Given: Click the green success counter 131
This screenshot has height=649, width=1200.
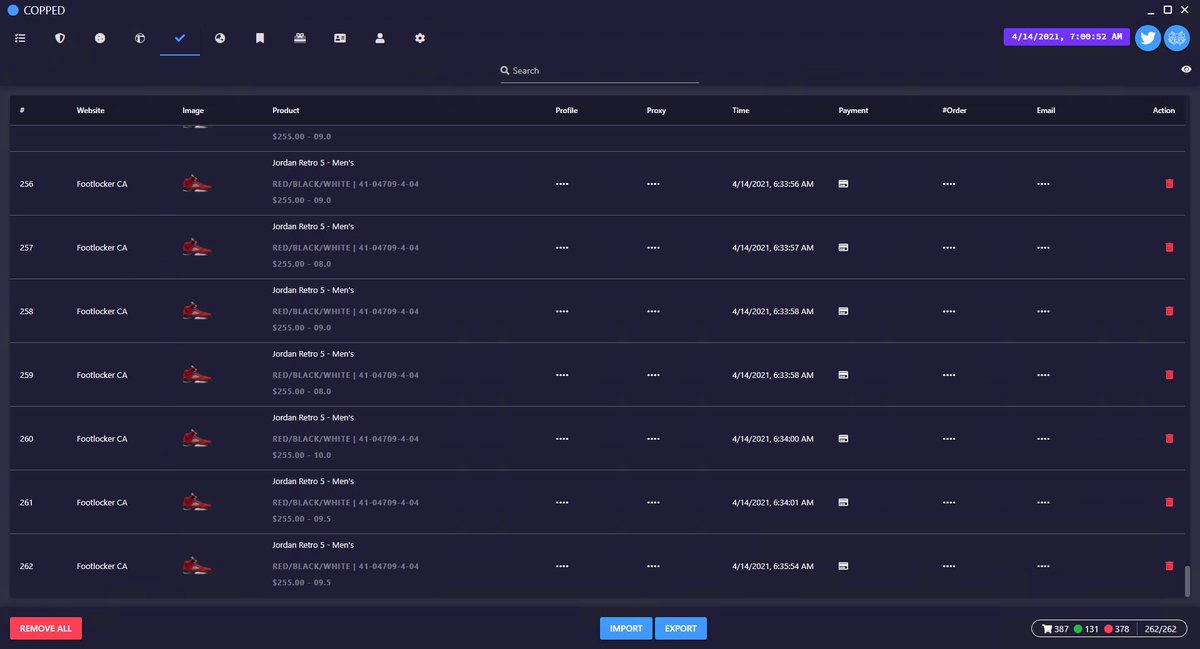Looking at the screenshot, I should click(x=1086, y=629).
